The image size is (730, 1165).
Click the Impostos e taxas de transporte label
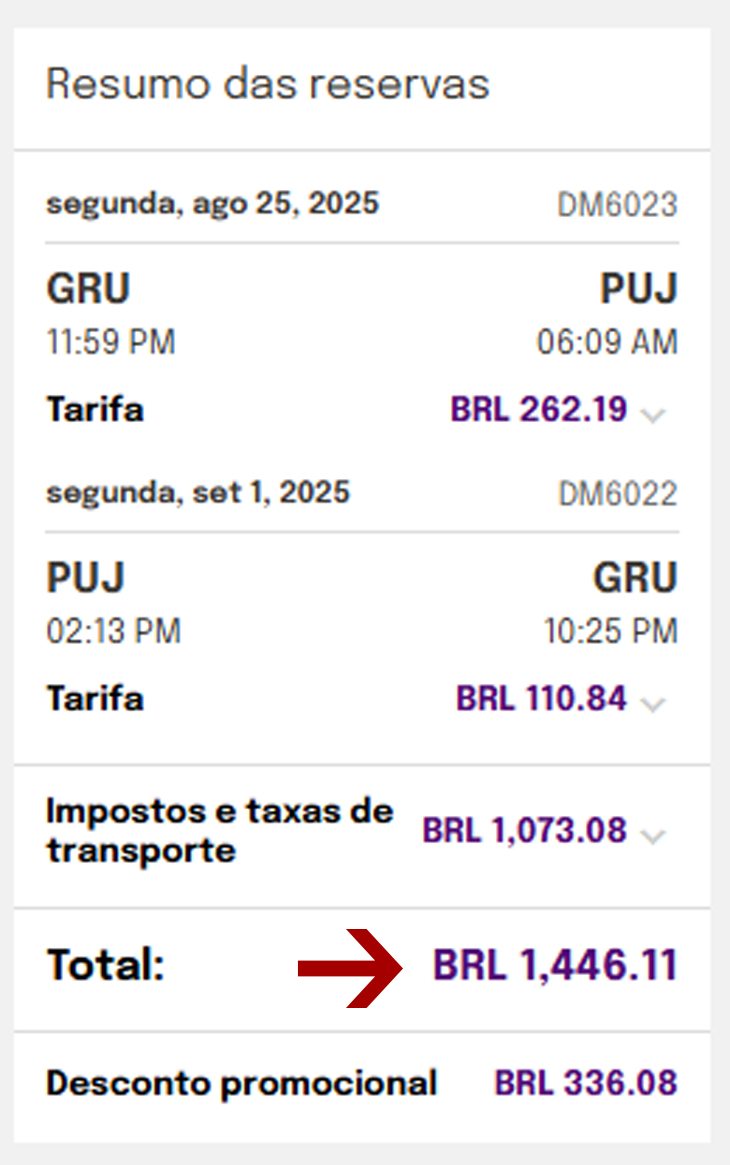click(x=220, y=831)
